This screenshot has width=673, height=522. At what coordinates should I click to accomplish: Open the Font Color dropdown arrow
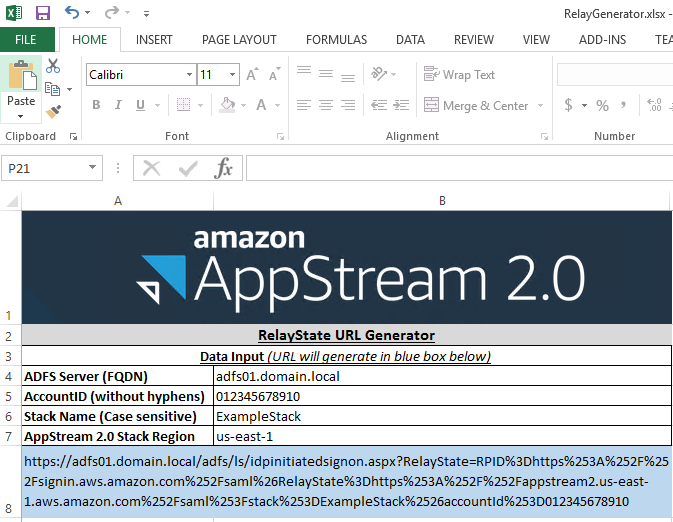point(277,105)
